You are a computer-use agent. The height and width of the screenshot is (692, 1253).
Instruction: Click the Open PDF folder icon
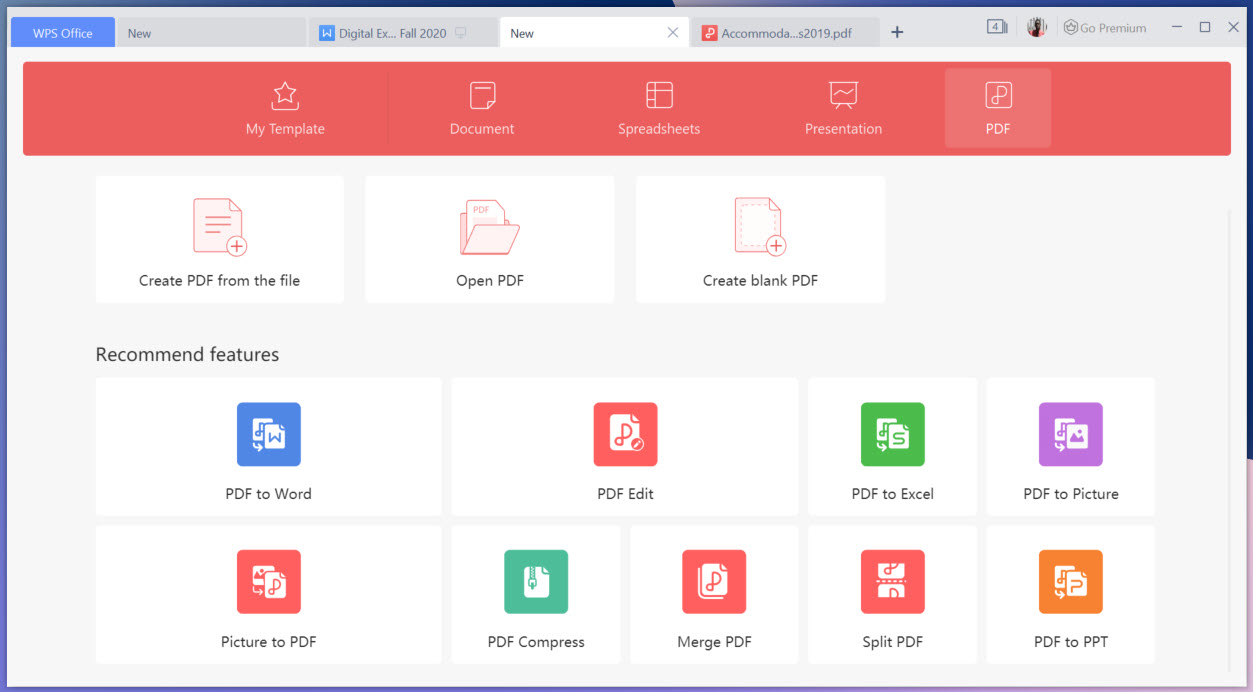point(490,227)
